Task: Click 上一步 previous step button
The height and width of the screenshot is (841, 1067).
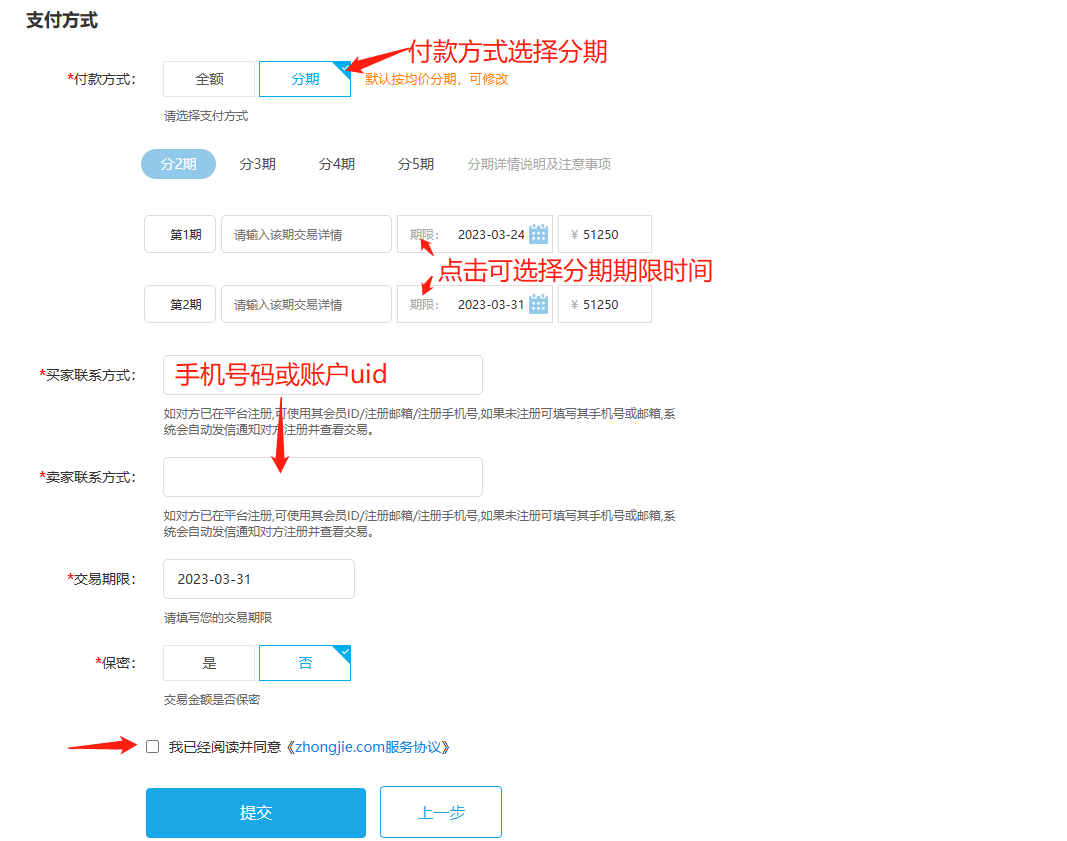Action: (441, 812)
